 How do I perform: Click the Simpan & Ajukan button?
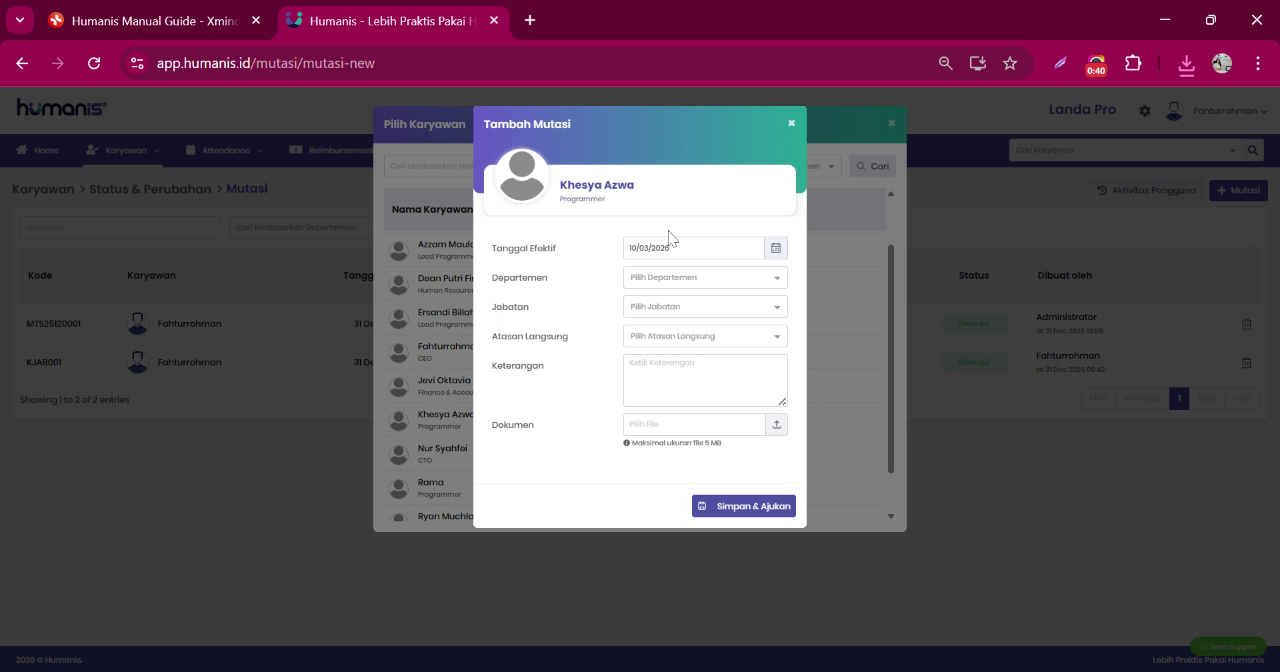coord(744,506)
